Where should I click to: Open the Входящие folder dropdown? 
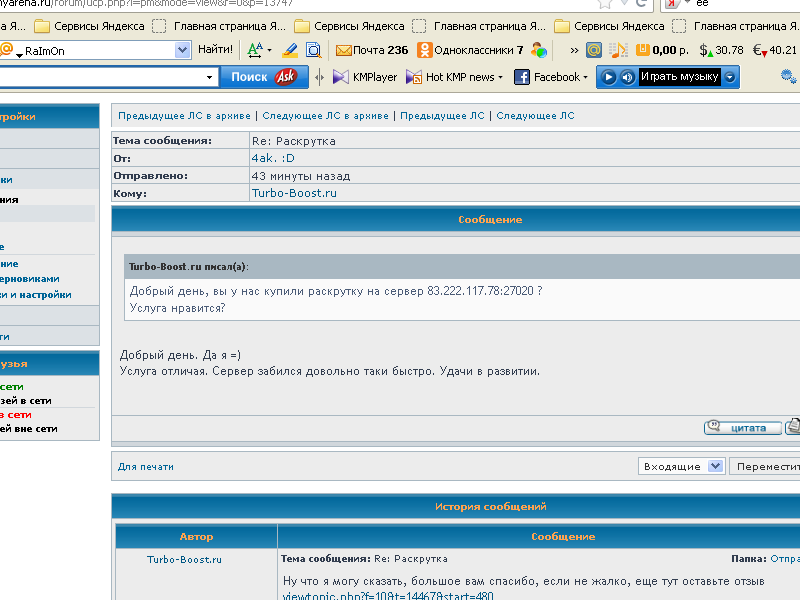click(x=681, y=466)
